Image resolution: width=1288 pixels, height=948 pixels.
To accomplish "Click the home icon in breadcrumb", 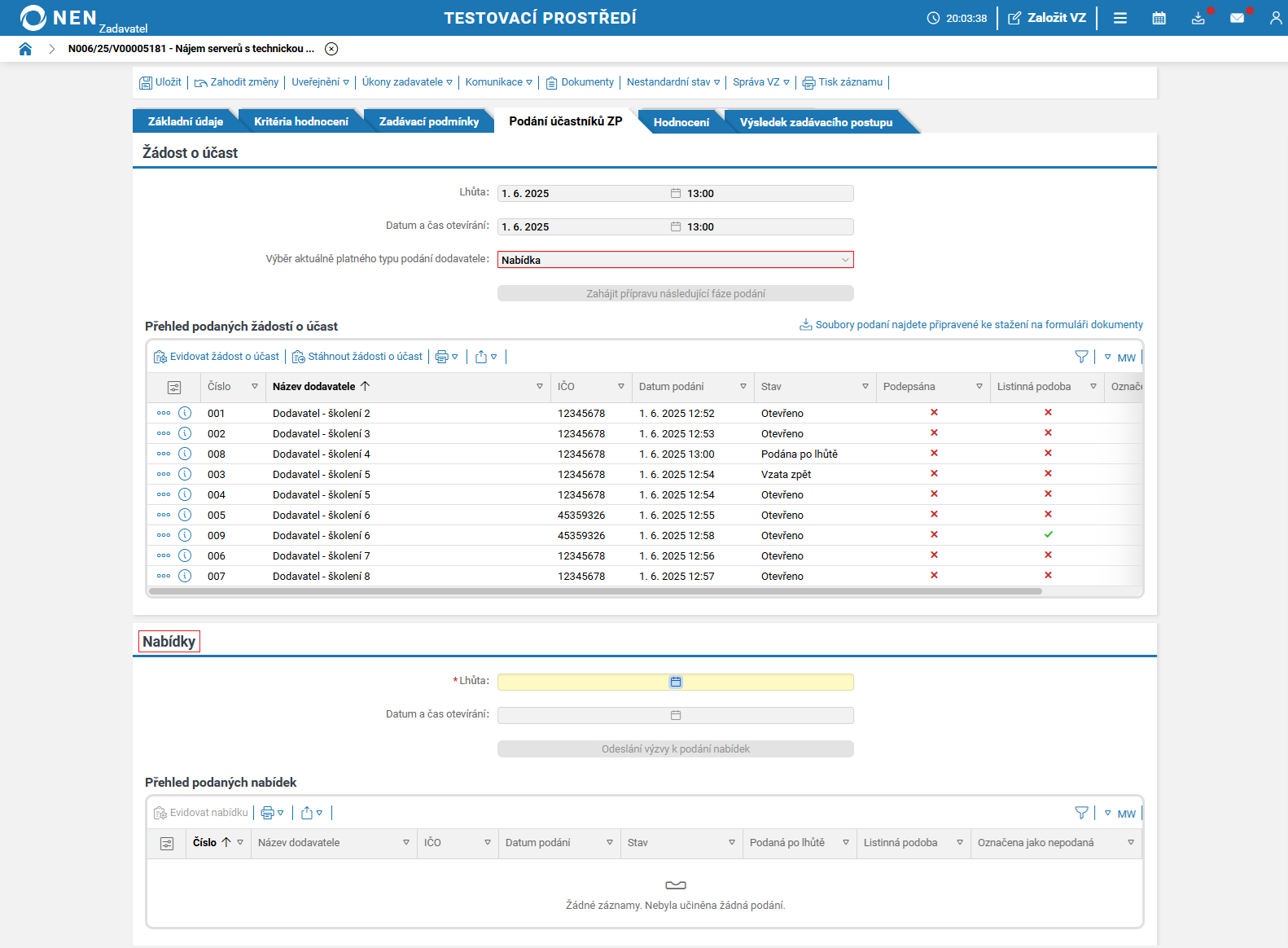I will 25,49.
